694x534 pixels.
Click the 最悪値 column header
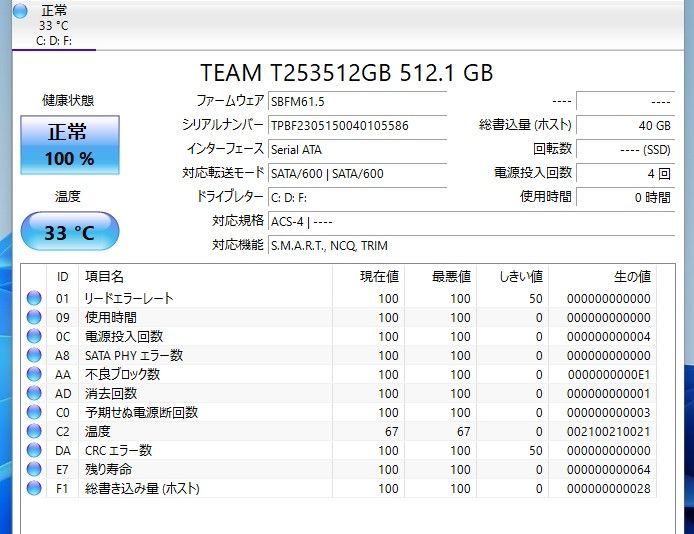pyautogui.click(x=440, y=277)
